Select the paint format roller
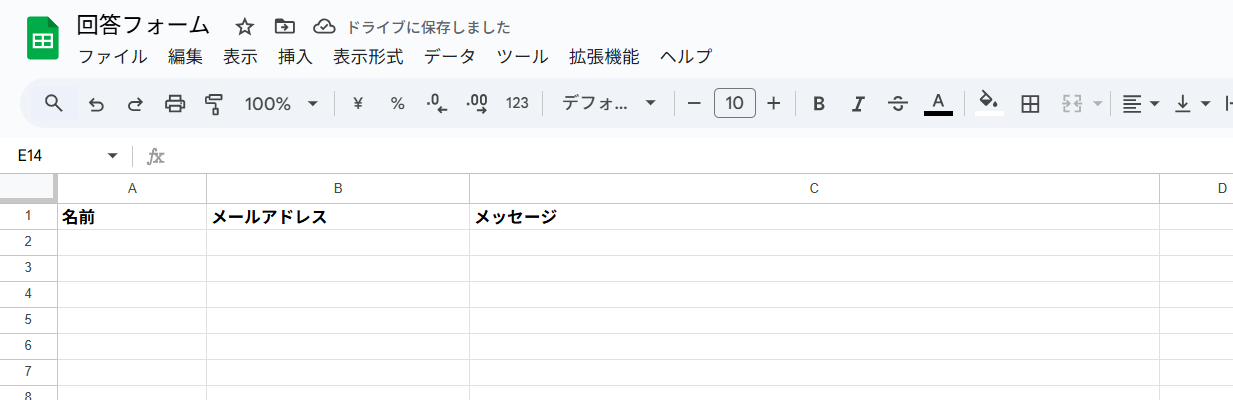Screen dimensions: 1233x400 213,103
